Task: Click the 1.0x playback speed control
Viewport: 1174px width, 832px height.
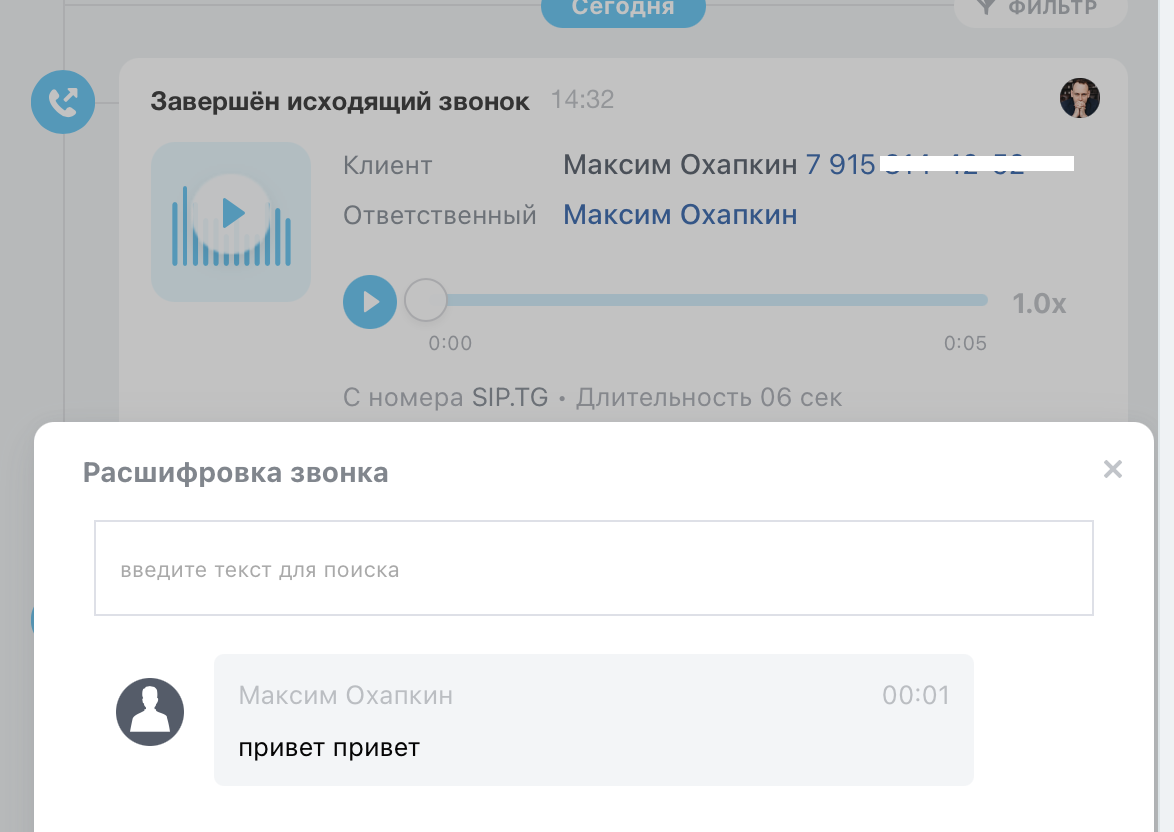Action: 1039,303
